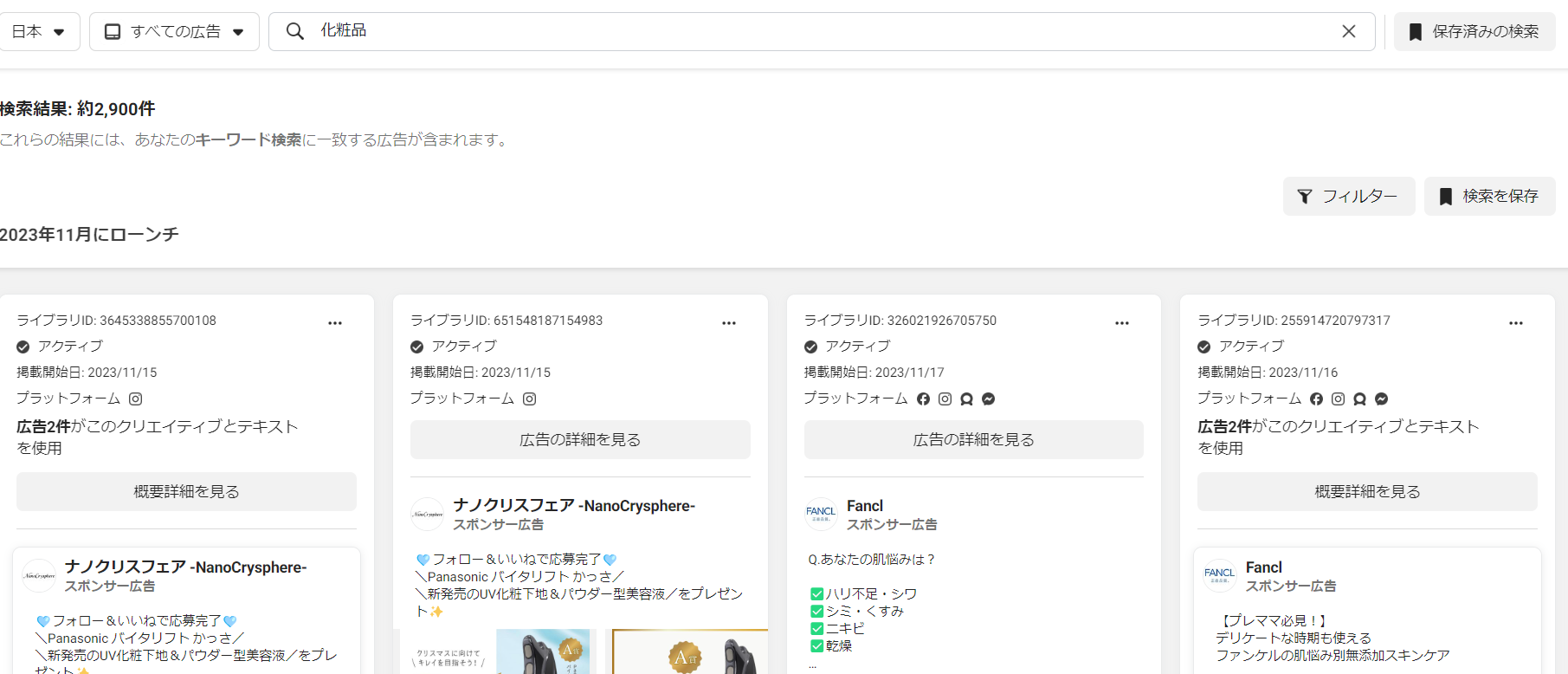
Task: Open more options for ad 255914720797317
Action: (x=1515, y=323)
